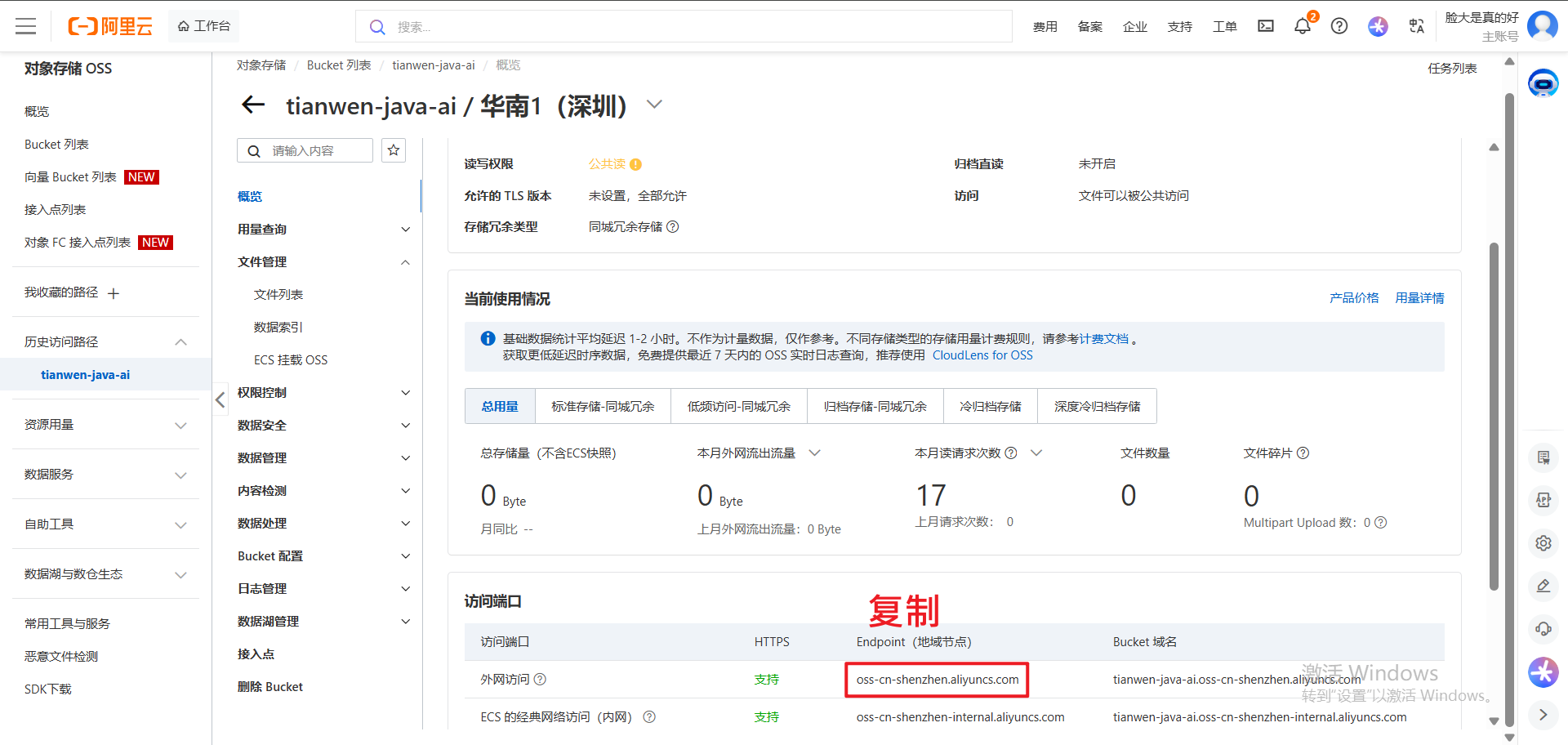Expand 数据安全 menu section
The image size is (1568, 745).
point(406,426)
